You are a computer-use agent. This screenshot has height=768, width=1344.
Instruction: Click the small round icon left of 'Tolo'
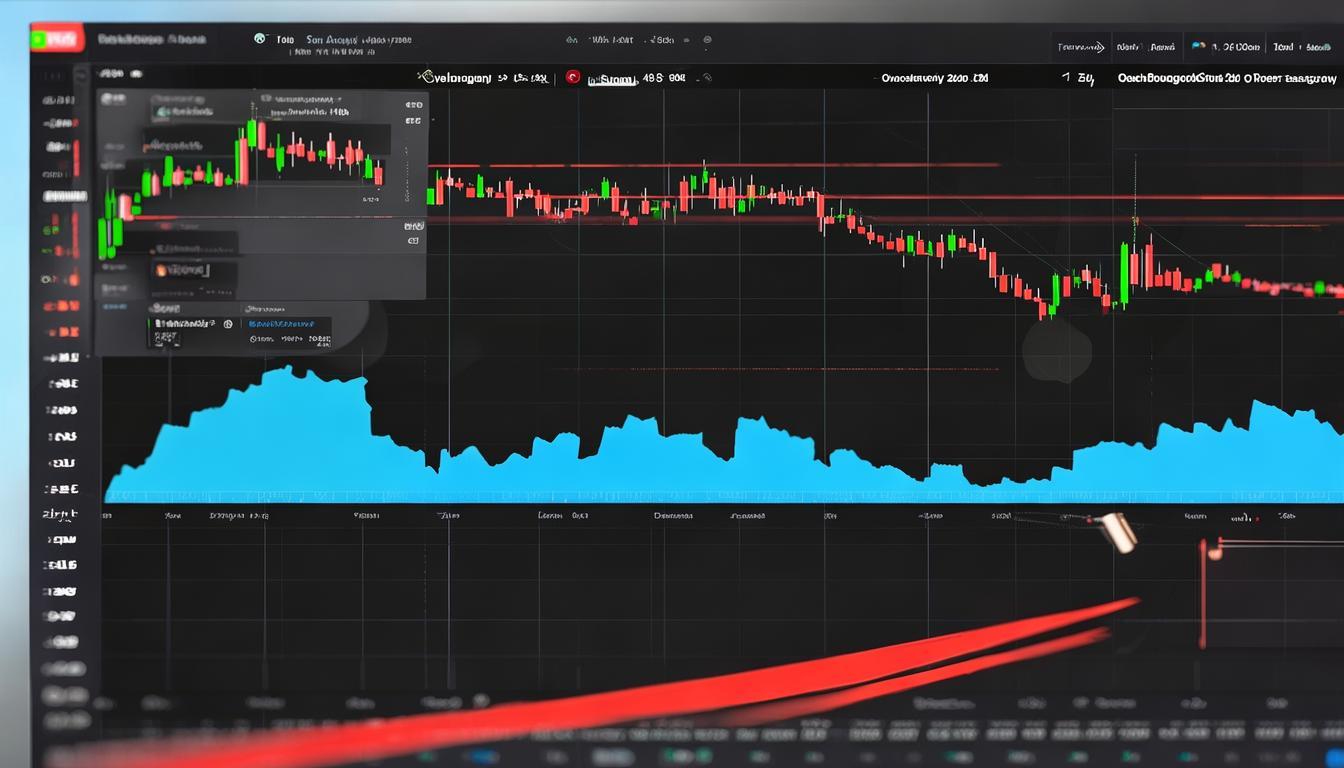260,40
